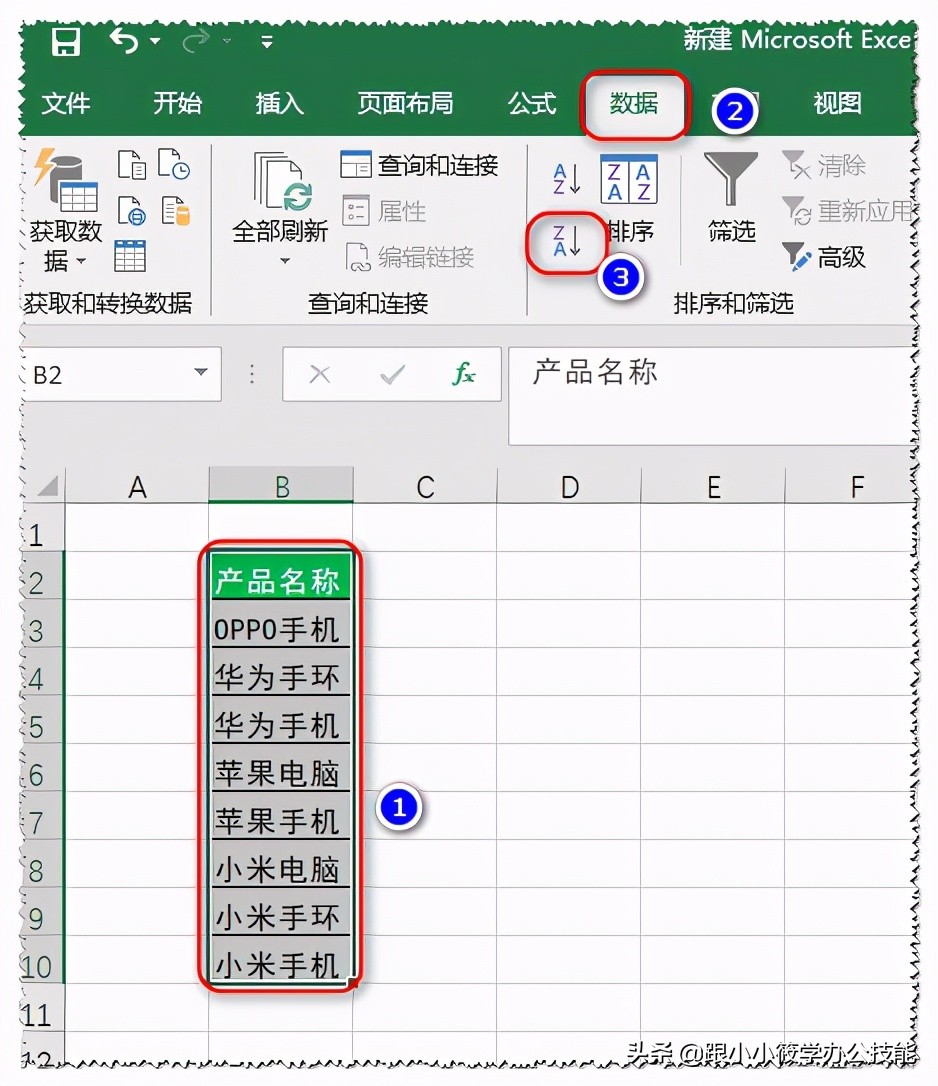Click cell 小米手机
Viewport: 938px width, 1086px height.
[x=281, y=960]
